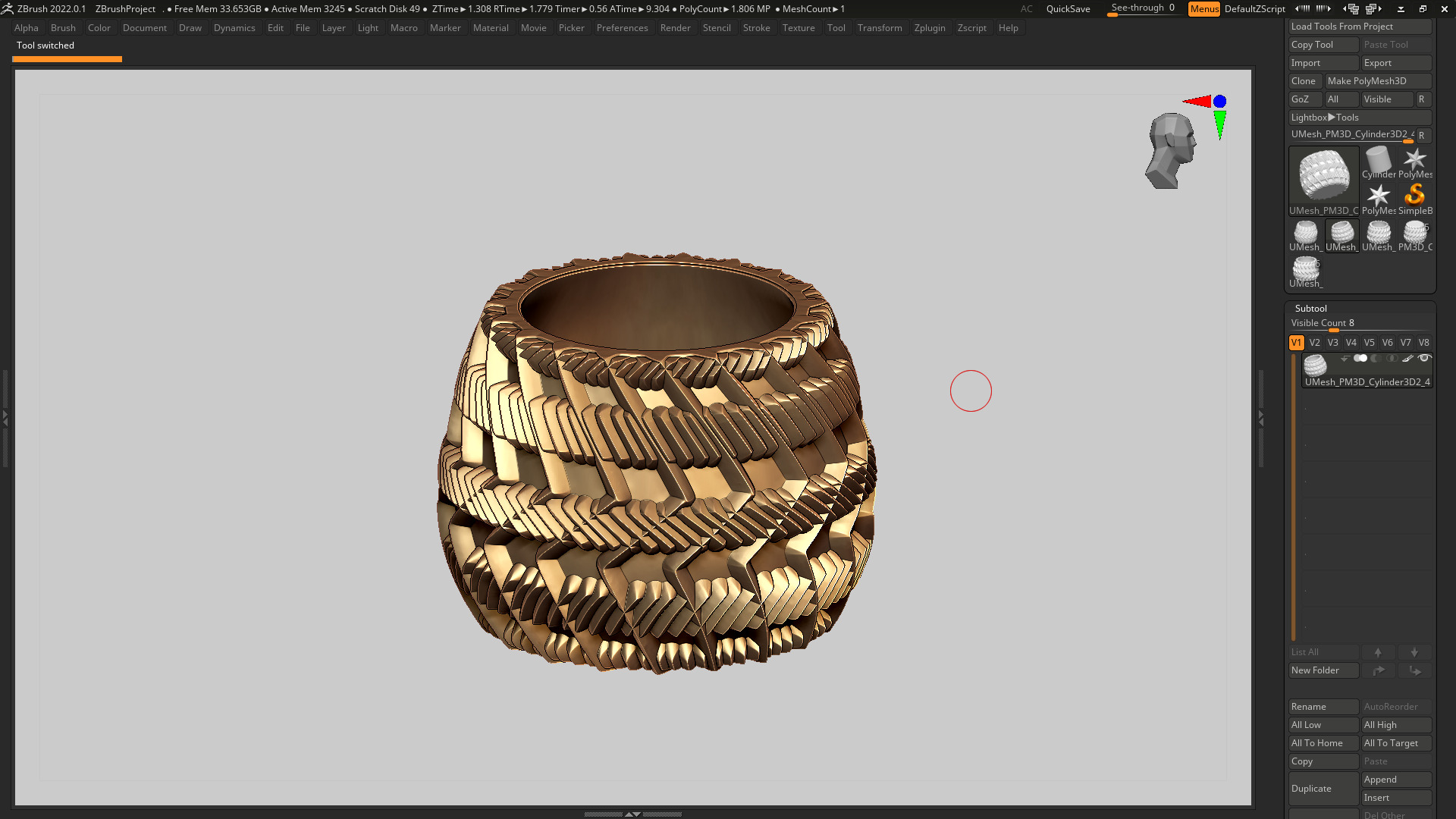The height and width of the screenshot is (819, 1456).
Task: Click Duplicate subtool button
Action: tap(1323, 789)
